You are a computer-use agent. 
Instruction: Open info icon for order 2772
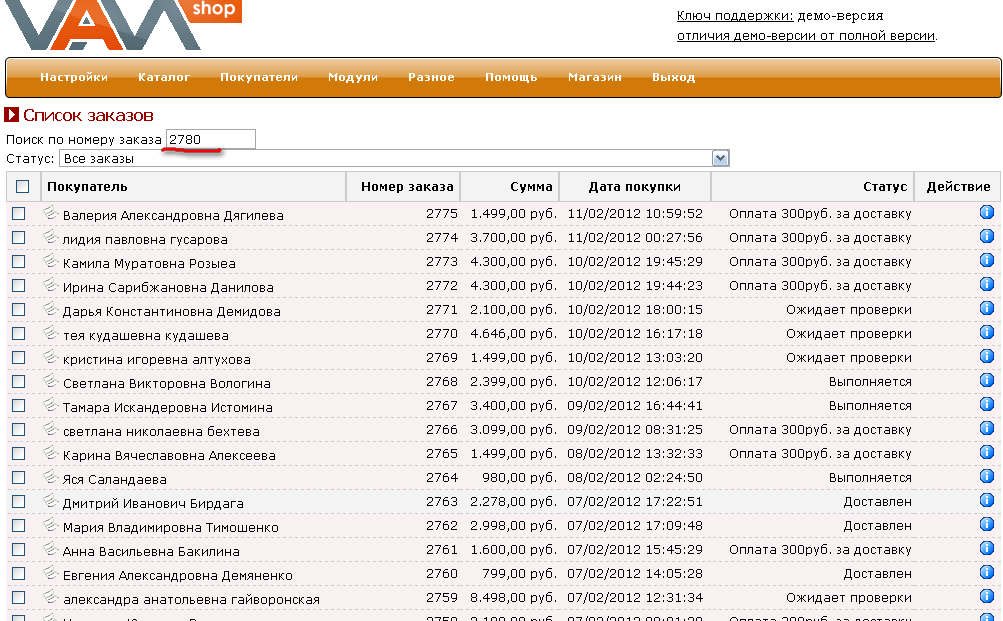[x=986, y=284]
